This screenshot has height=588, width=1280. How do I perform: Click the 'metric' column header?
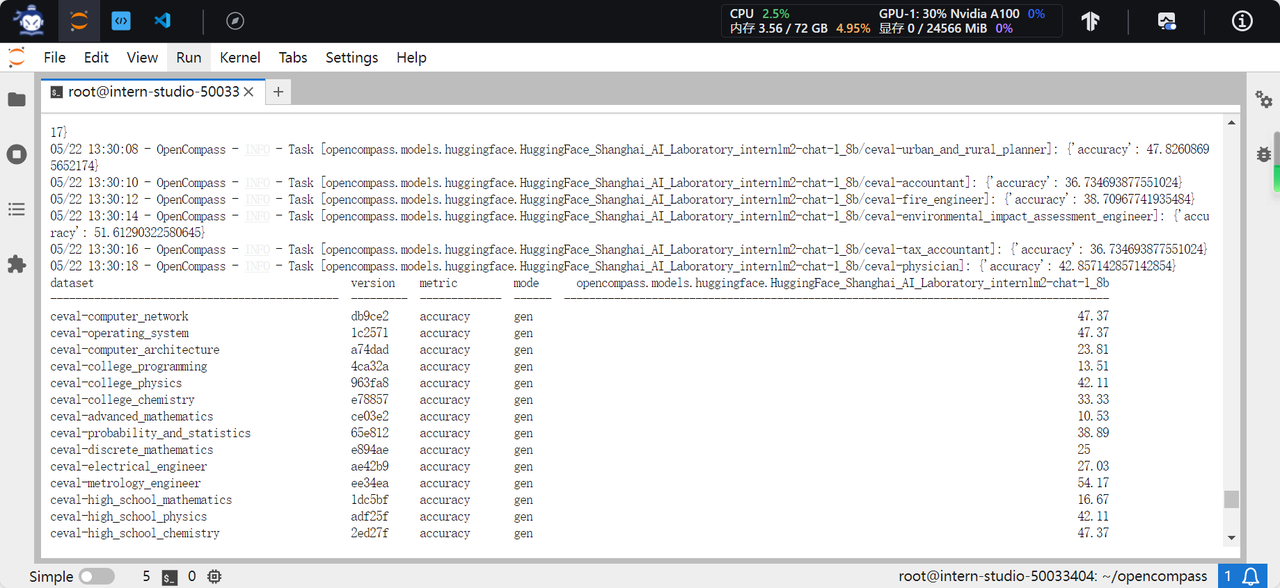438,283
